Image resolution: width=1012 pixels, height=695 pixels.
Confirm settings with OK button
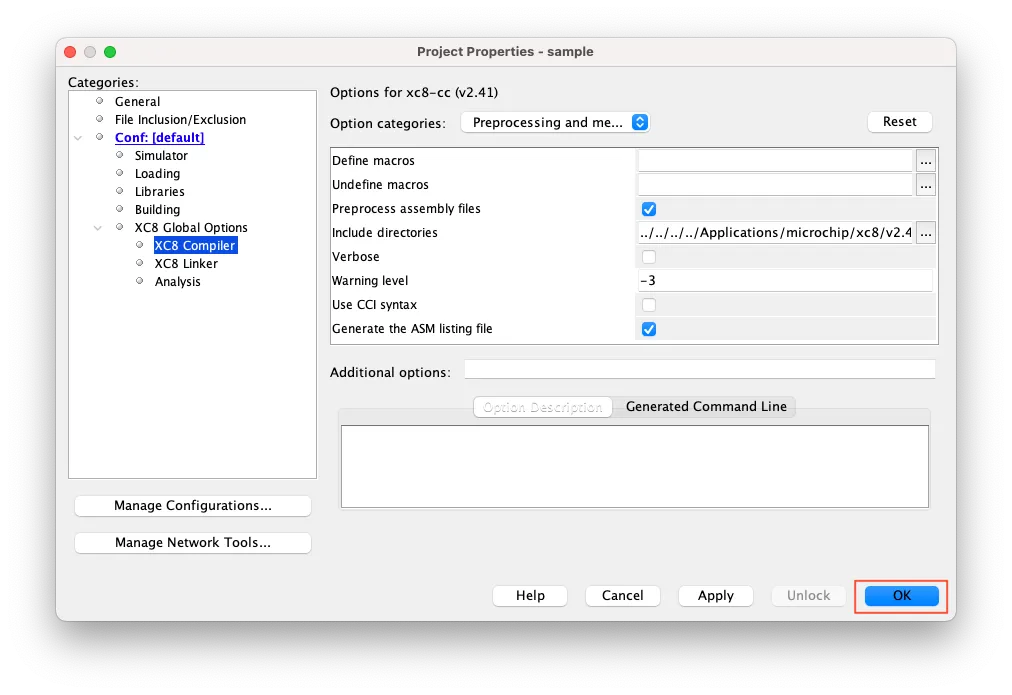[x=901, y=596]
